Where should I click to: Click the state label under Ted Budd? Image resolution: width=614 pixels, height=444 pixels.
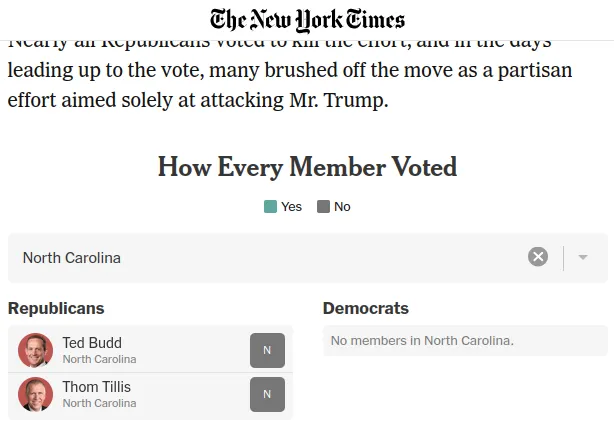point(99,359)
